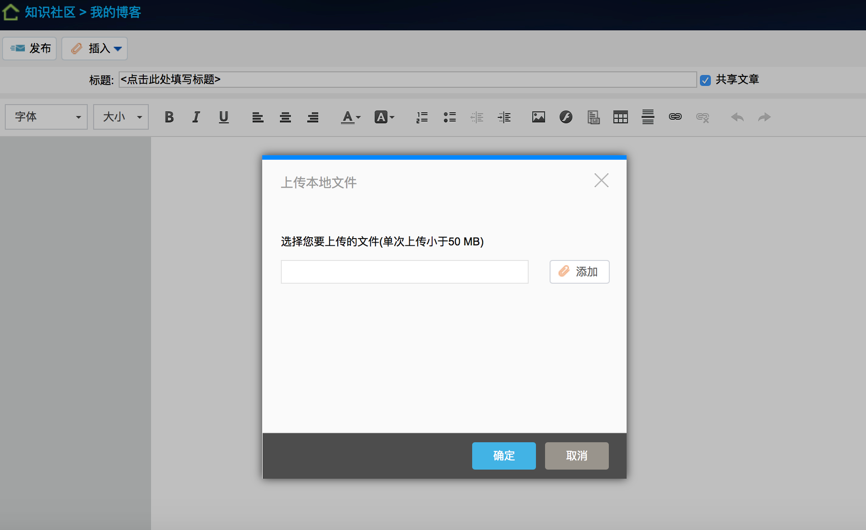Center align the text
Viewport: 866px width, 530px height.
(x=285, y=117)
